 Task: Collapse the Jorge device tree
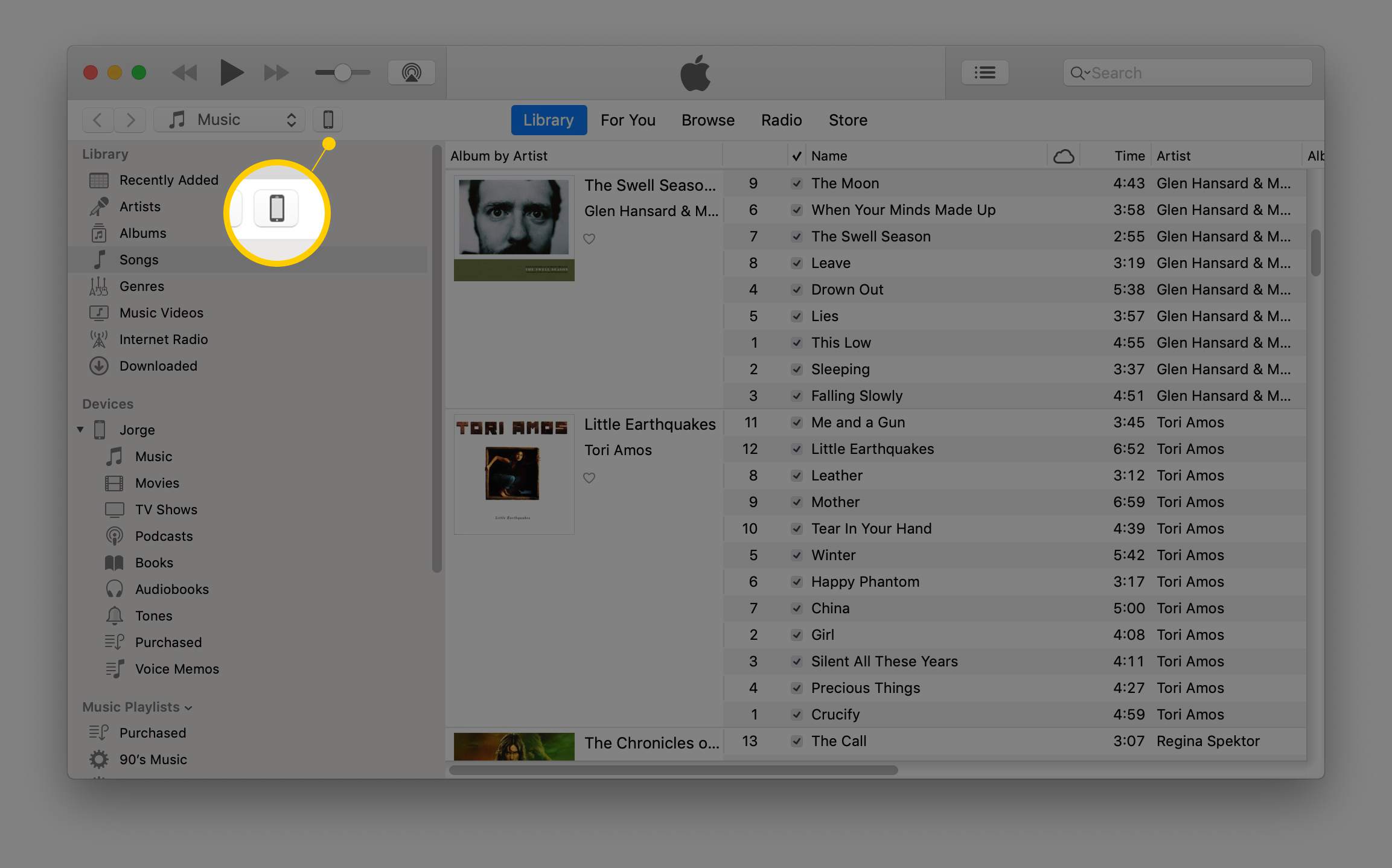pyautogui.click(x=82, y=429)
